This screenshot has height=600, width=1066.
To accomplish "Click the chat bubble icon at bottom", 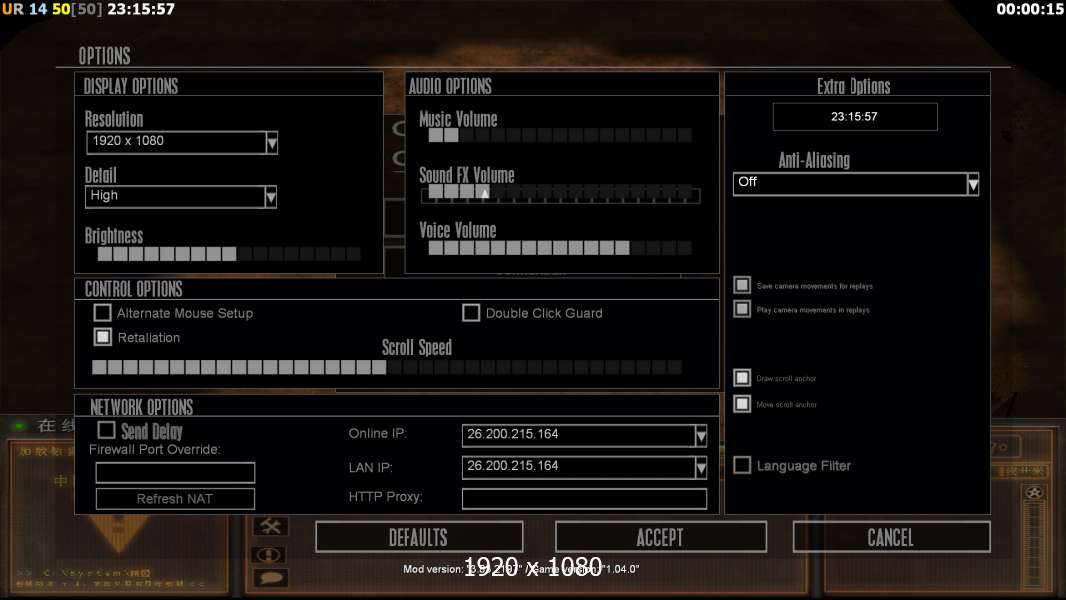I will coord(271,578).
